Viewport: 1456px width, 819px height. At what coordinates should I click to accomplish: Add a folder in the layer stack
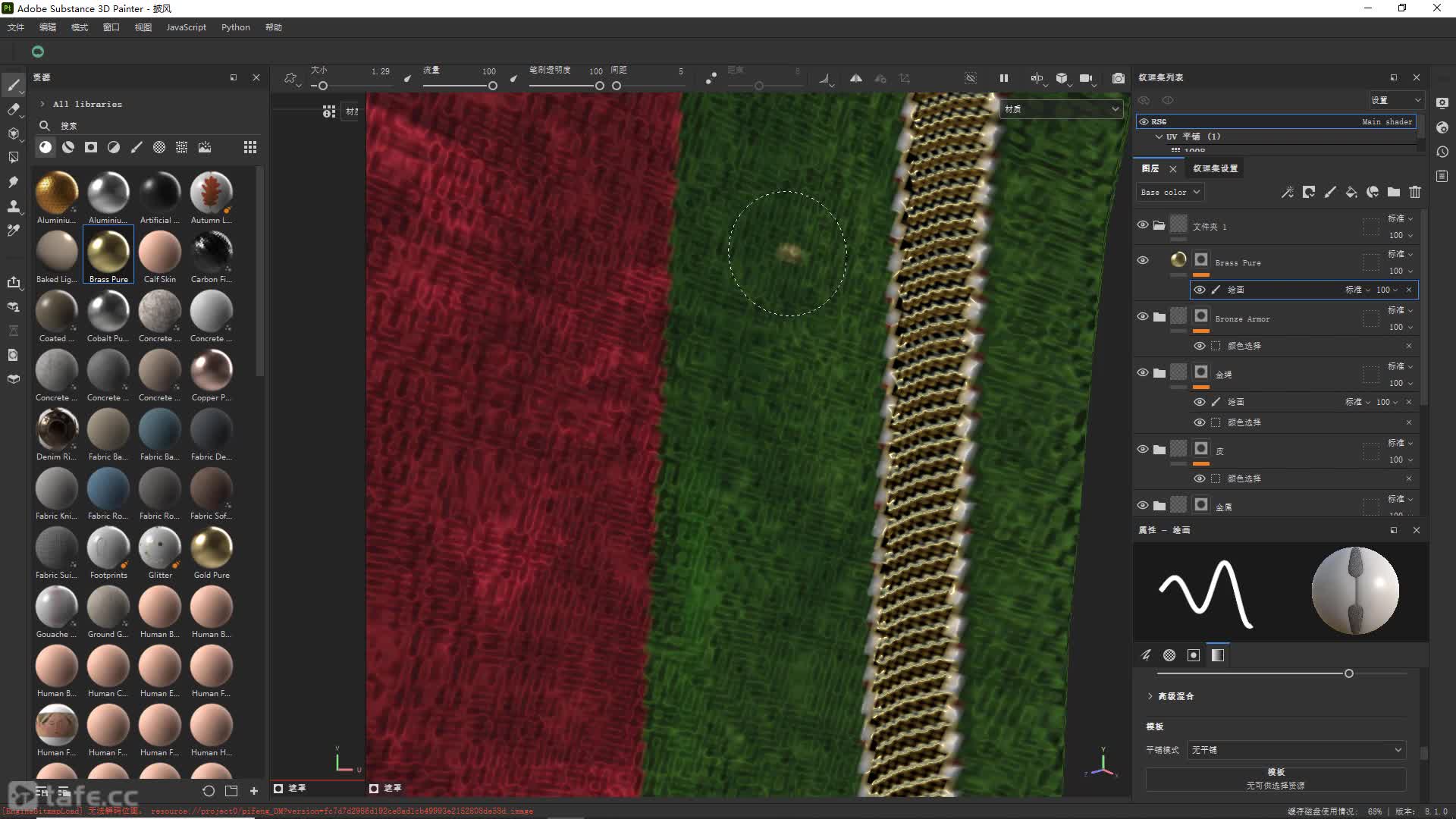pyautogui.click(x=1394, y=192)
